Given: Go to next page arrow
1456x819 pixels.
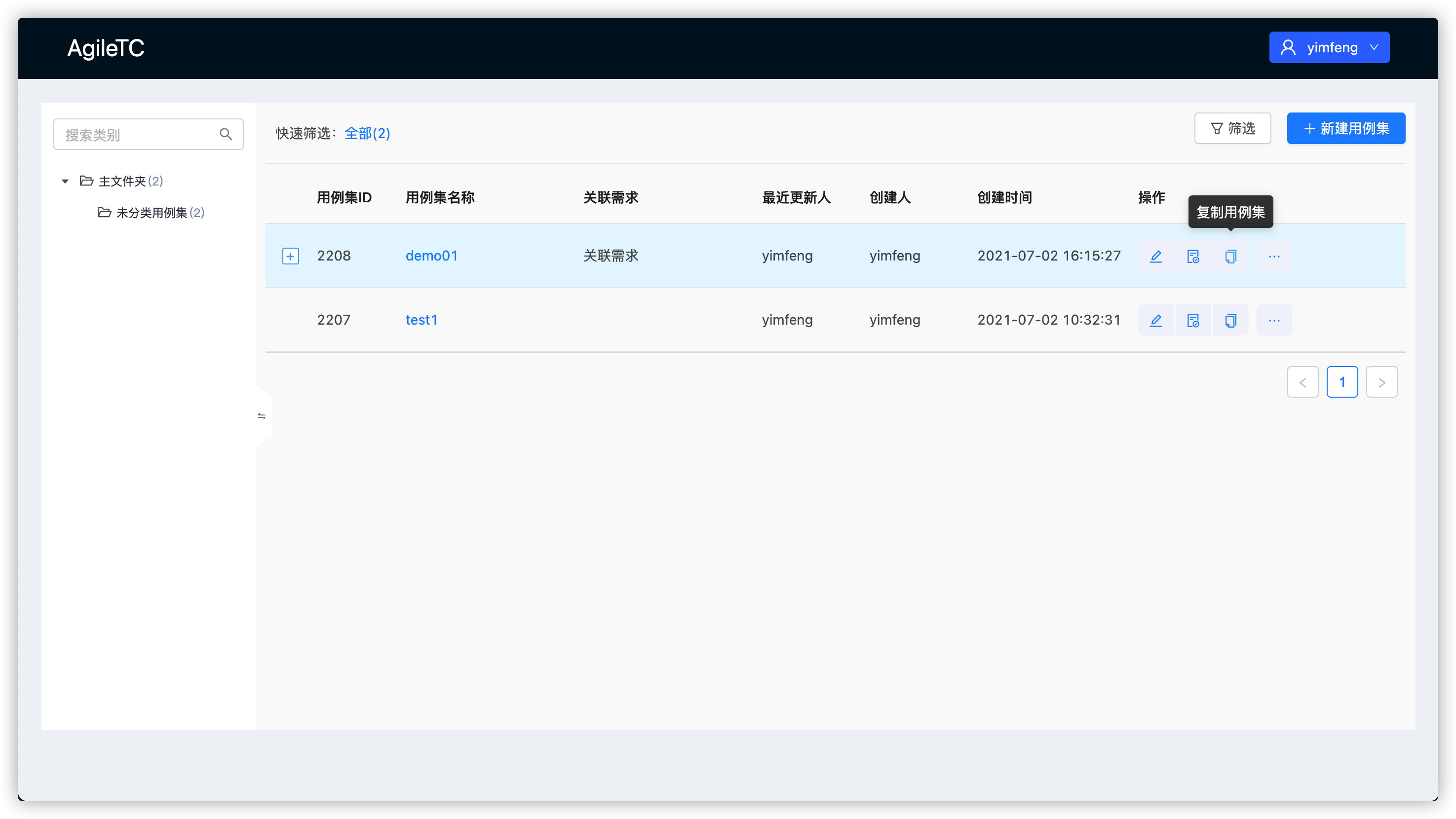Looking at the screenshot, I should [1381, 382].
